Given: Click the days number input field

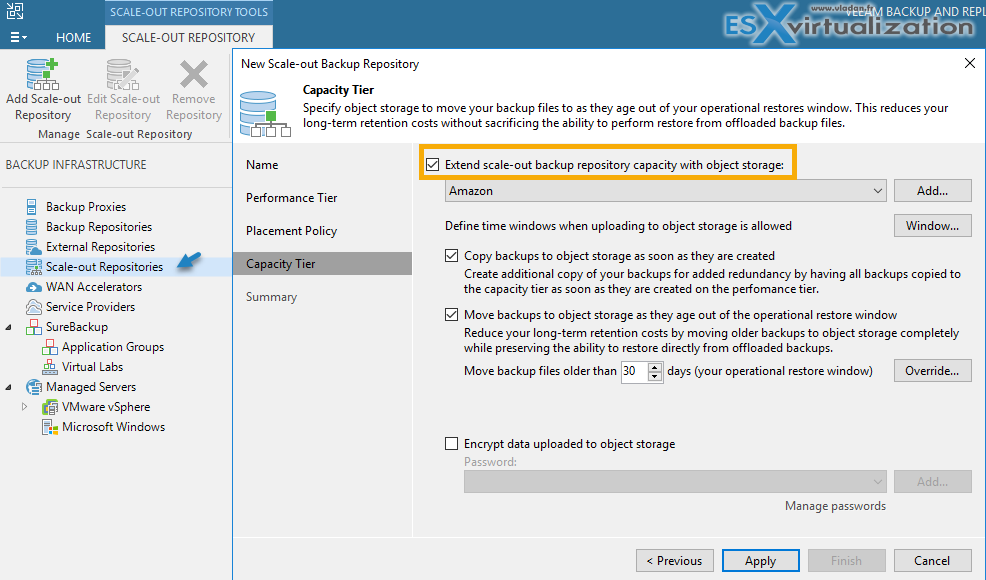Looking at the screenshot, I should (634, 371).
